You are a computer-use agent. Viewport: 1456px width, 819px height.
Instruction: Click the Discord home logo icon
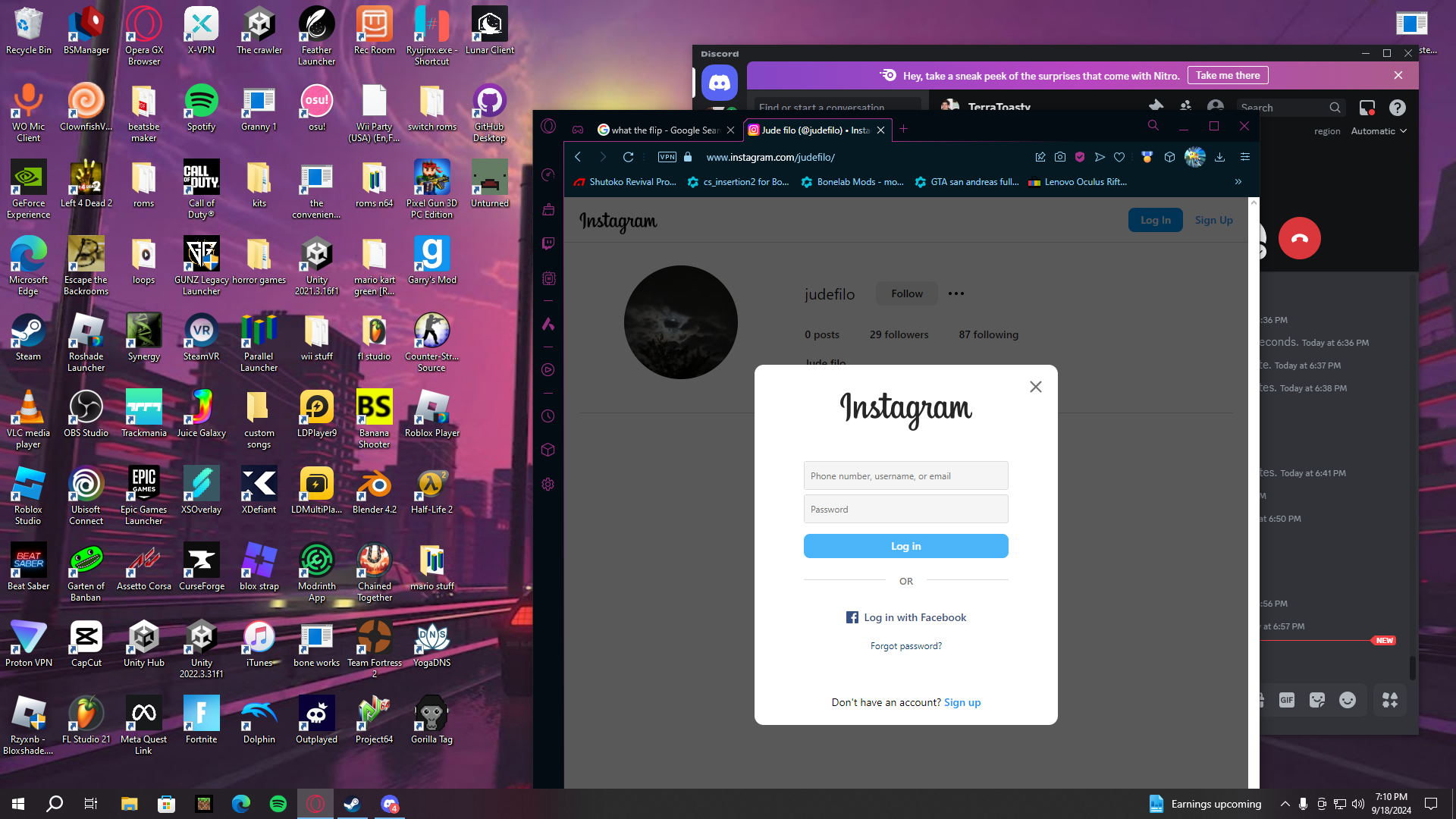click(719, 83)
